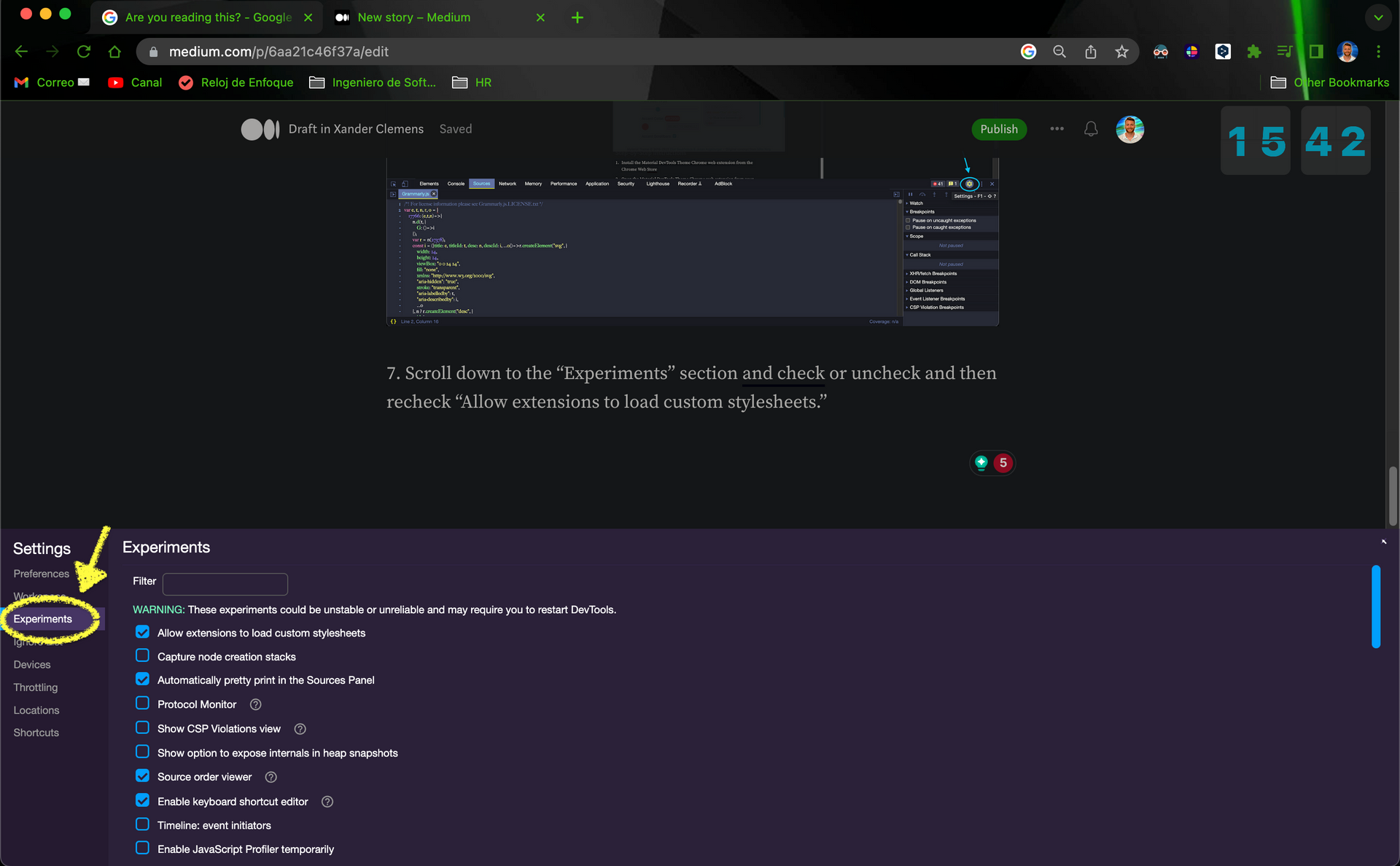Uncheck Allow extensions to load custom stylesheets
Screen dimensions: 1400x866
coord(142,632)
